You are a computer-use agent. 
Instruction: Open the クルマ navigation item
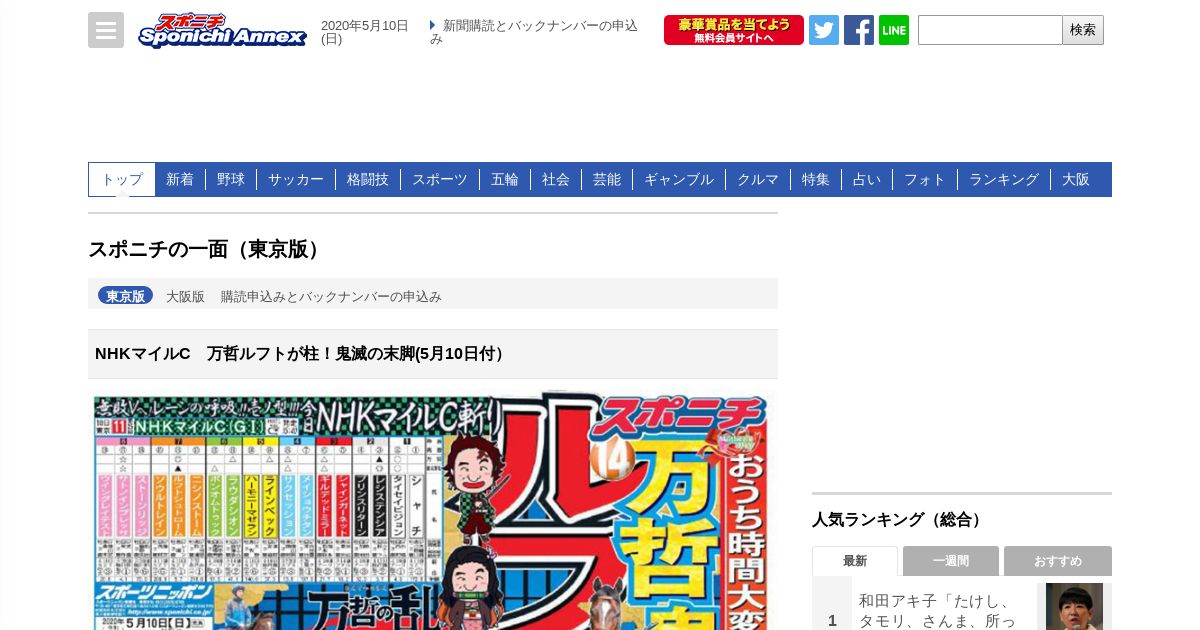pyautogui.click(x=758, y=179)
